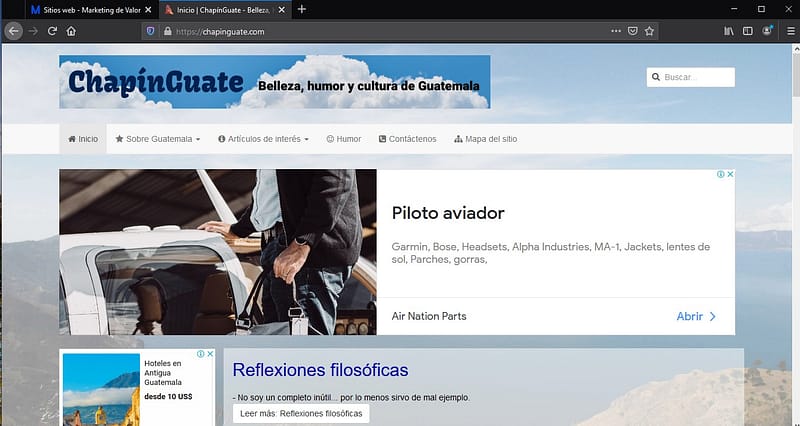Go to the browser home page
The width and height of the screenshot is (800, 426).
(x=71, y=31)
